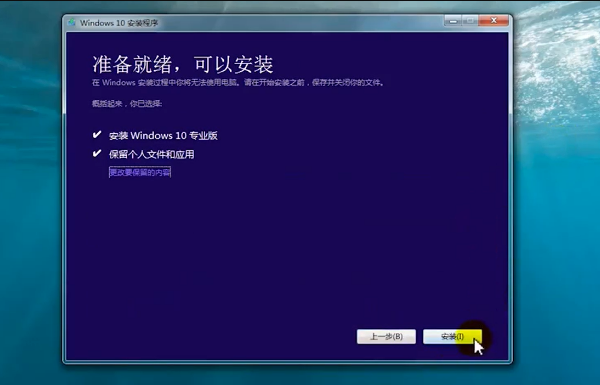Click the 概括起来，你已选择 text
Image resolution: width=600 pixels, height=385 pixels.
tap(127, 104)
